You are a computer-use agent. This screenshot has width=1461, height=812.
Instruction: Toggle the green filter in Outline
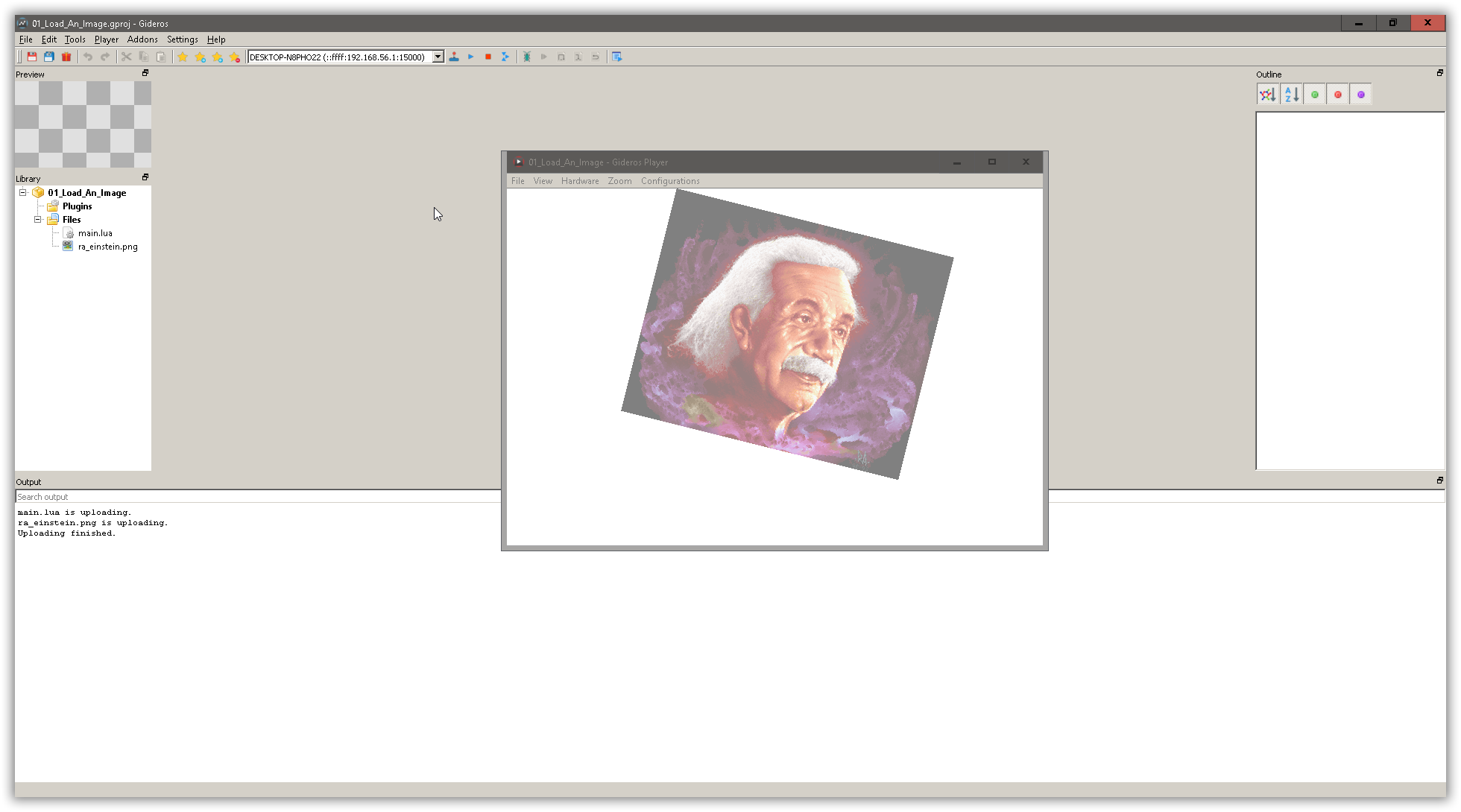click(x=1315, y=94)
